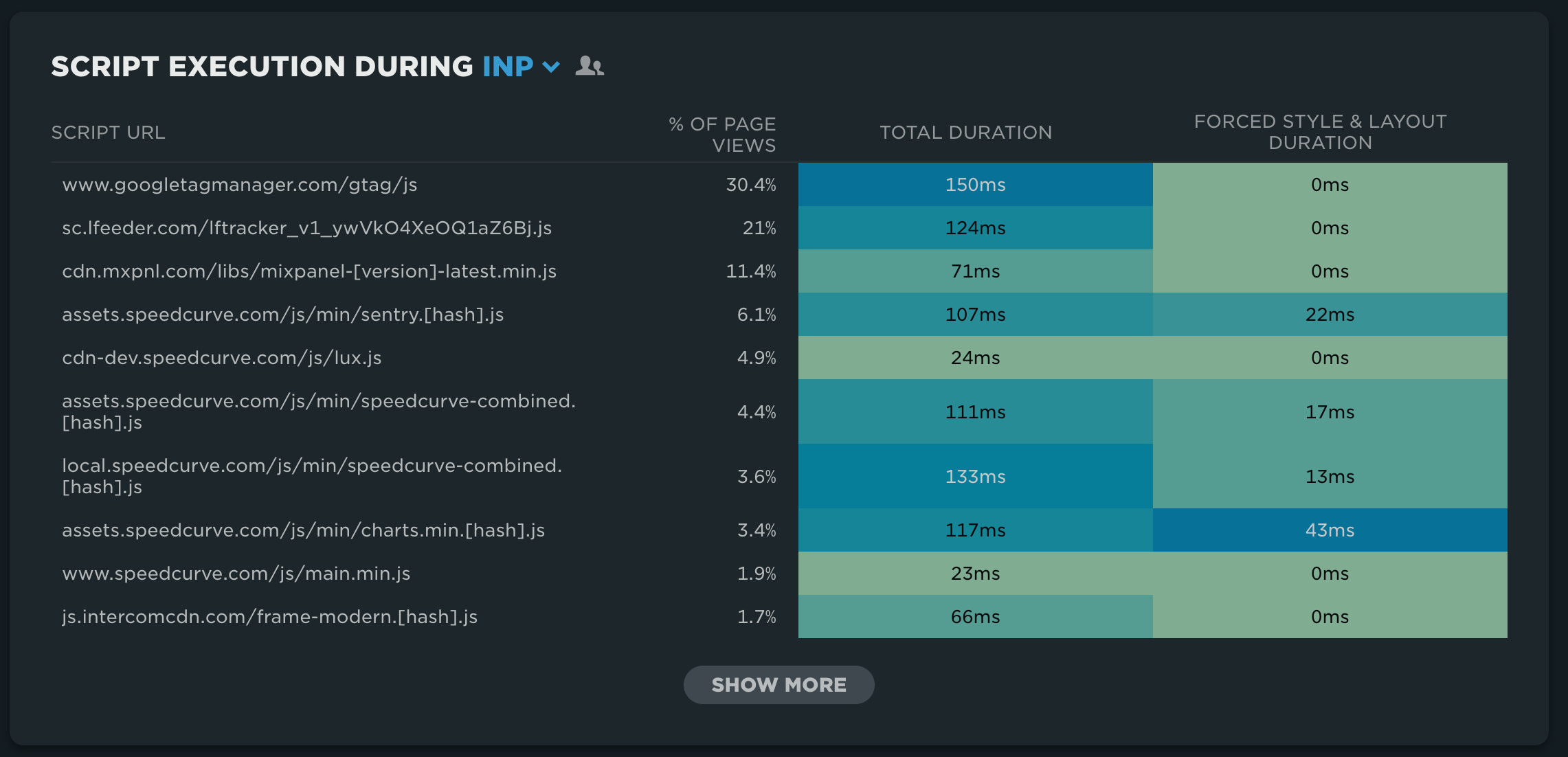Click the Script URL column header
This screenshot has width=1568, height=757.
[x=108, y=133]
